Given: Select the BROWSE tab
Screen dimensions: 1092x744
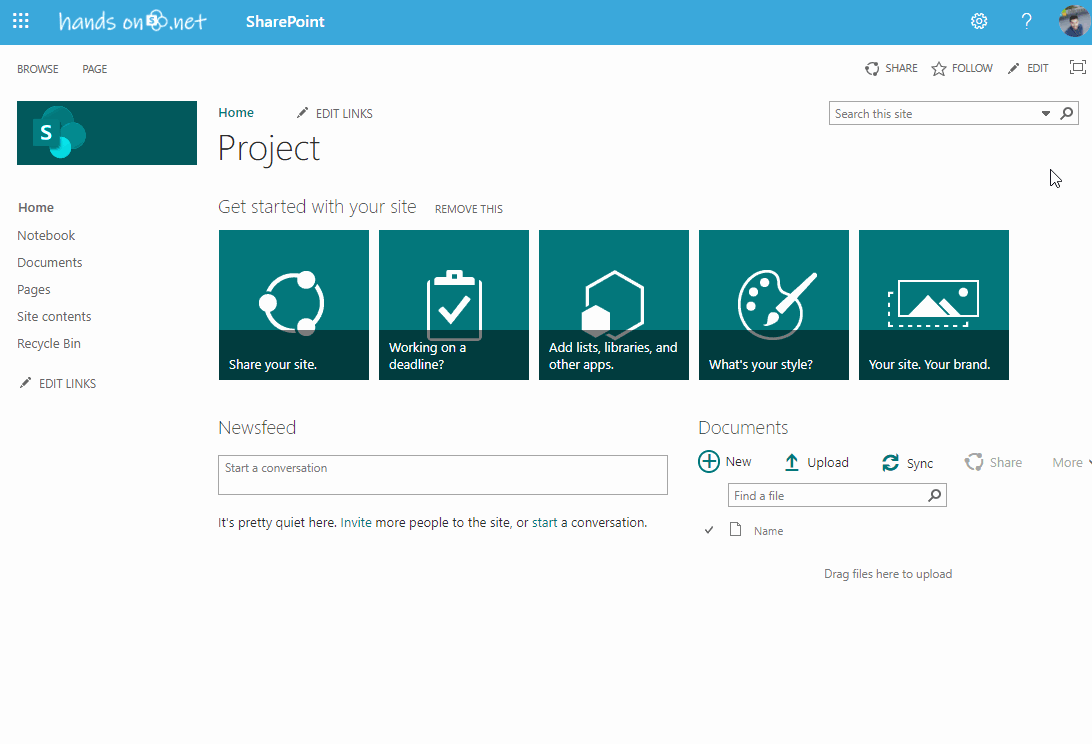Looking at the screenshot, I should [37, 68].
